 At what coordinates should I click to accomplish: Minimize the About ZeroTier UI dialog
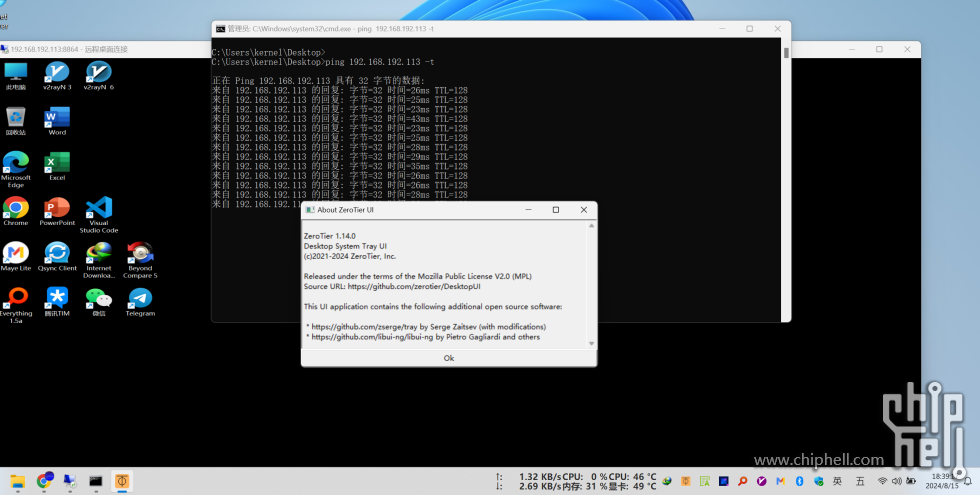[528, 210]
